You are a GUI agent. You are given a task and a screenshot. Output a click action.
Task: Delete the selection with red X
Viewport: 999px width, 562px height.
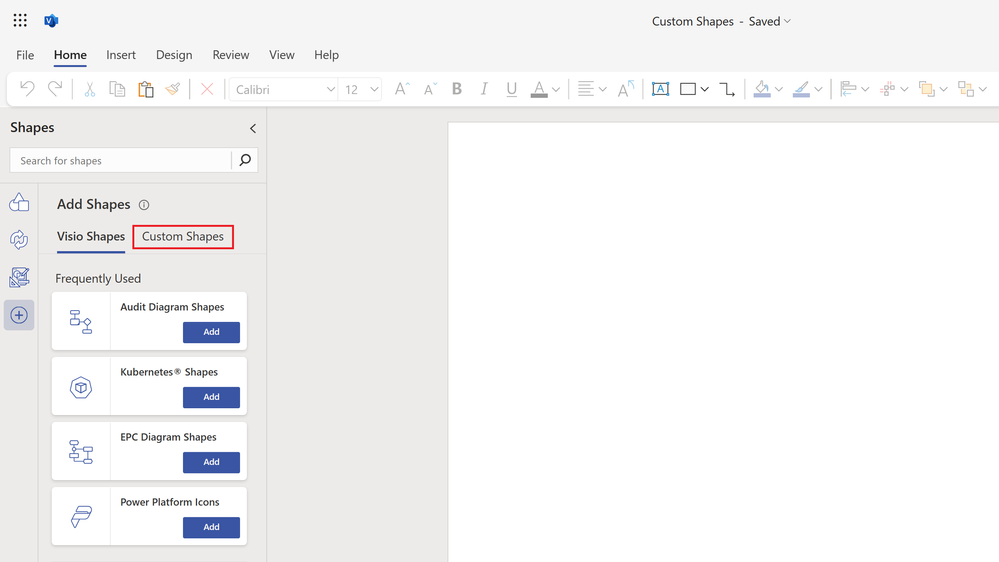207,89
